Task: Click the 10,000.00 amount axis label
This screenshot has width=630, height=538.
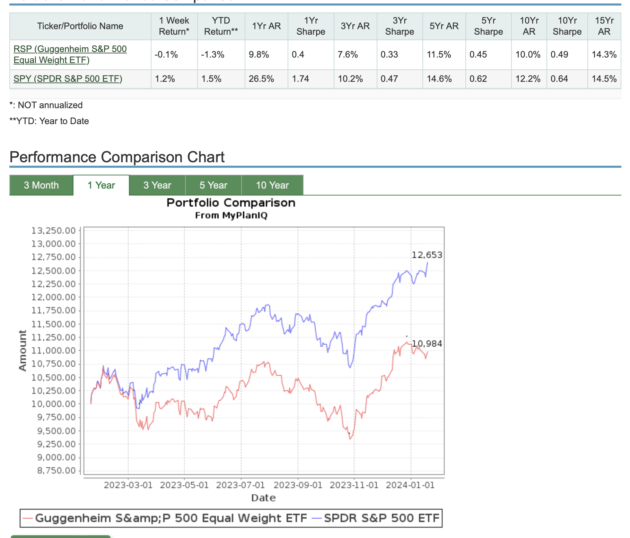Action: point(53,404)
